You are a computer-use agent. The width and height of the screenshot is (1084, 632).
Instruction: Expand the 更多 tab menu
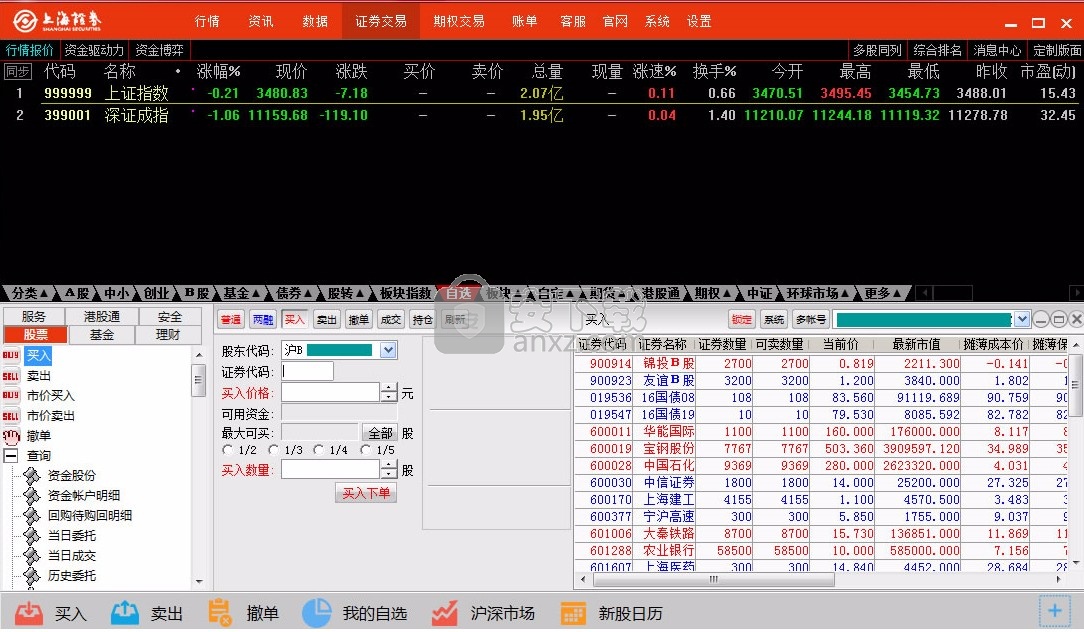[883, 293]
